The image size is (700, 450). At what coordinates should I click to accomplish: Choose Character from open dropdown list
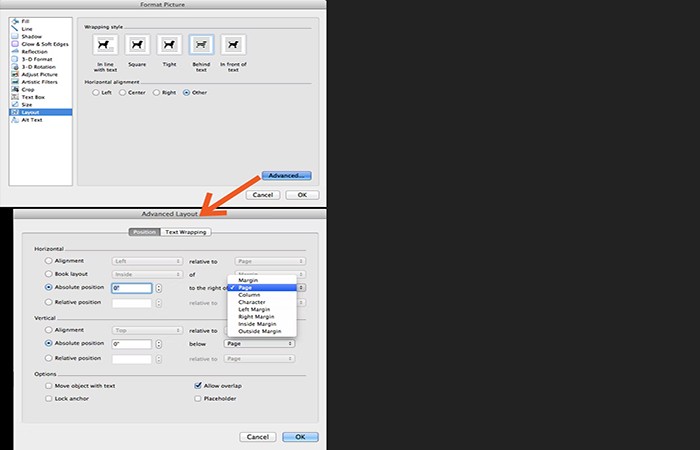click(262, 302)
